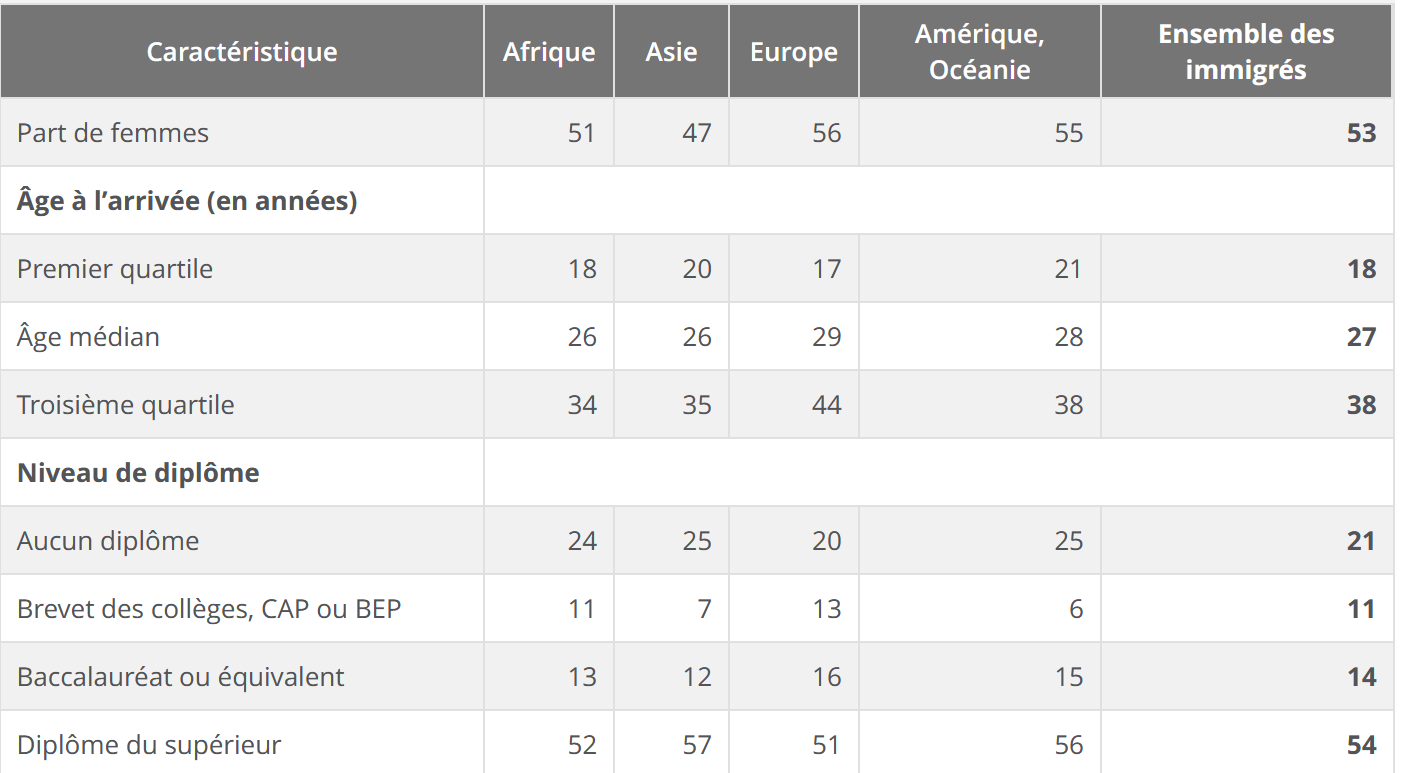Screen dimensions: 1401x773
Task: Click the Niveau de diplôme section heading
Action: pos(138,473)
